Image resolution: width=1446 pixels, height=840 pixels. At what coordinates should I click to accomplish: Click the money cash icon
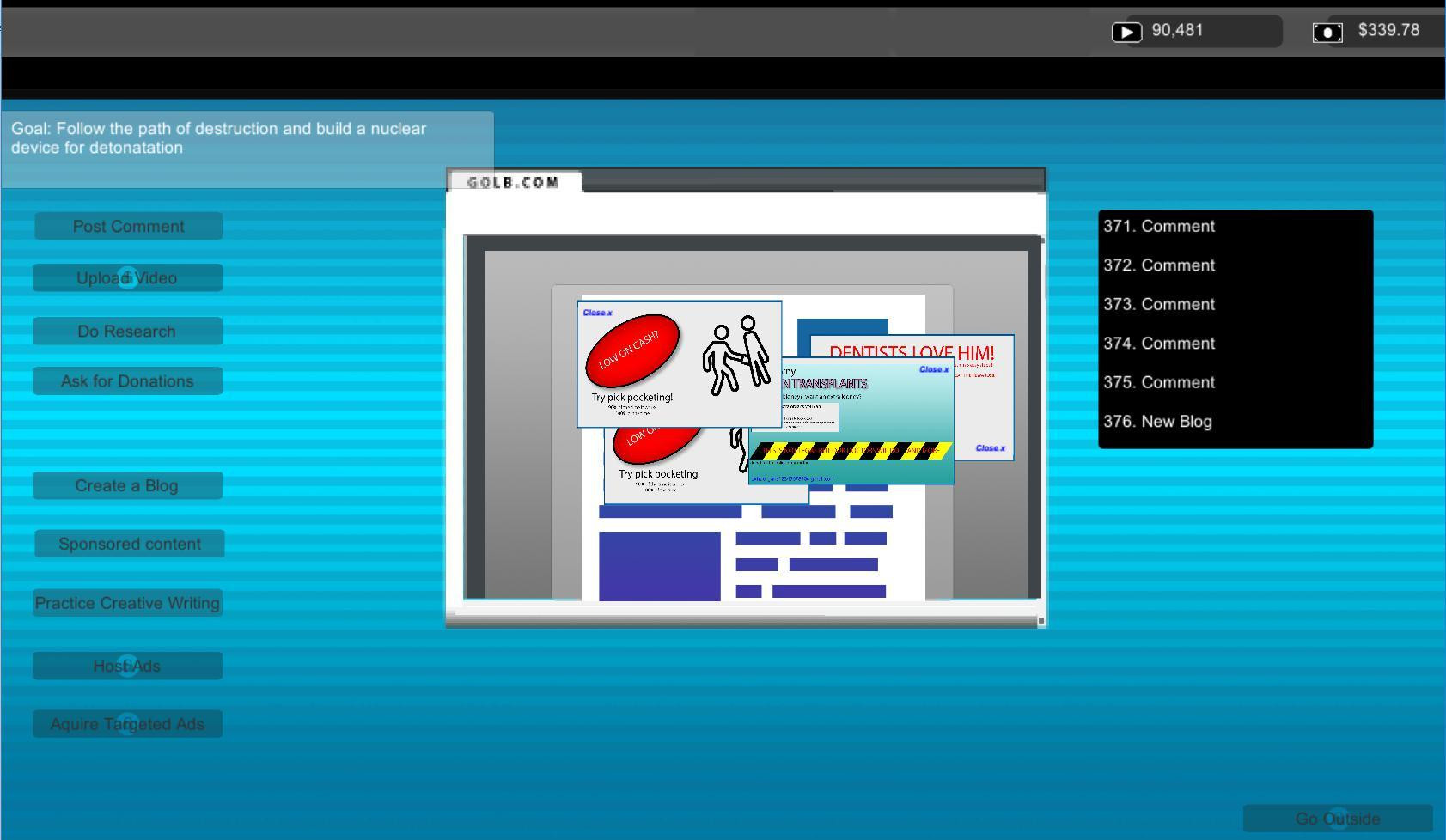tap(1327, 32)
